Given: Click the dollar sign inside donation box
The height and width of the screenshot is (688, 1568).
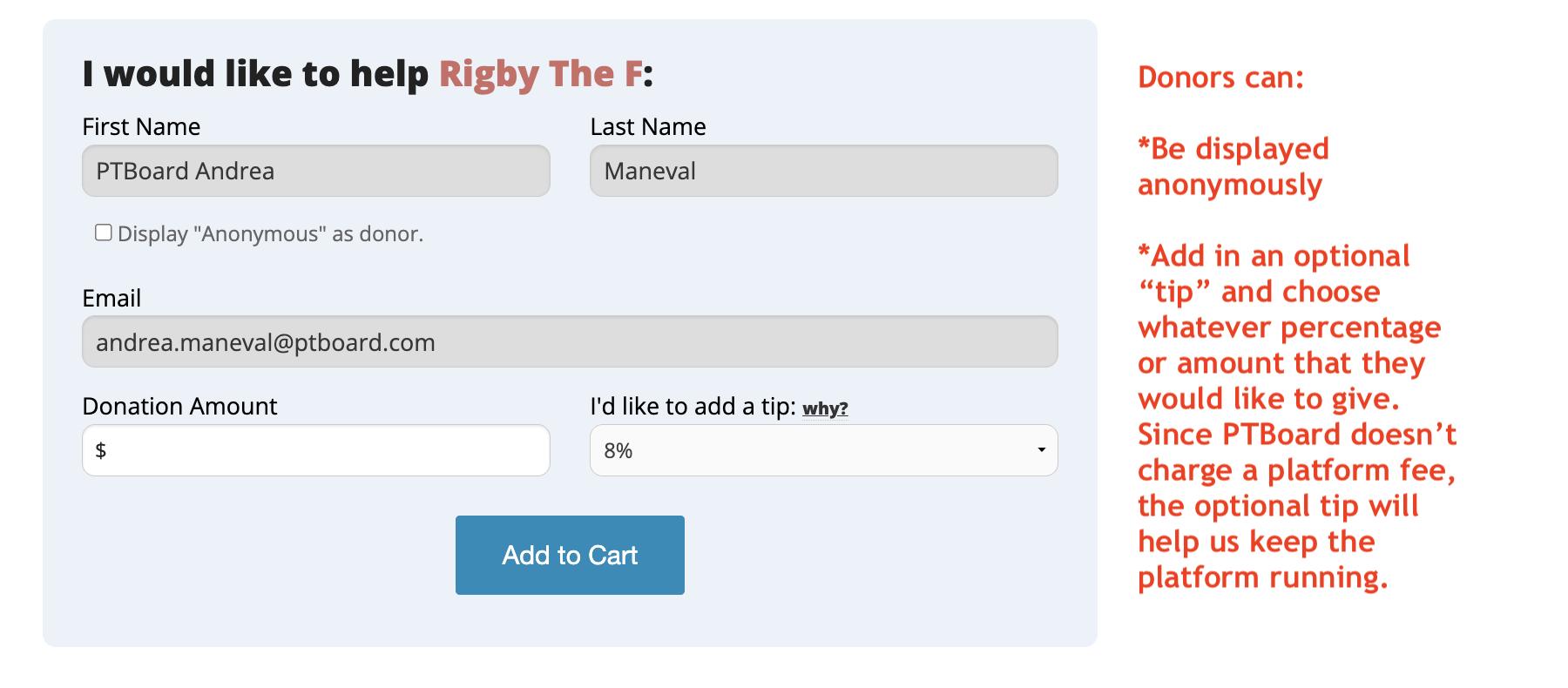Looking at the screenshot, I should point(101,450).
